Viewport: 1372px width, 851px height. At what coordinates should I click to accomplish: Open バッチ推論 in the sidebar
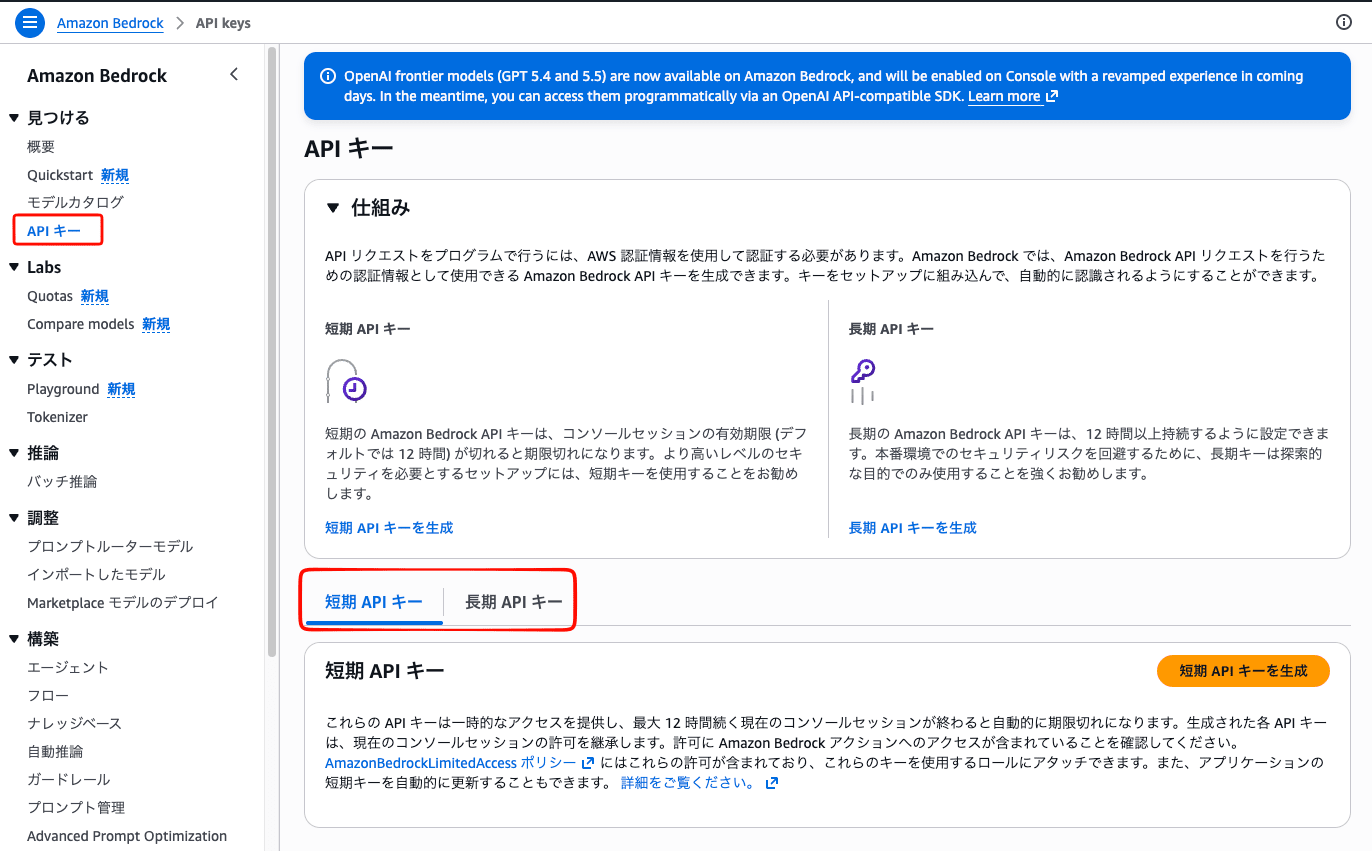[x=62, y=481]
